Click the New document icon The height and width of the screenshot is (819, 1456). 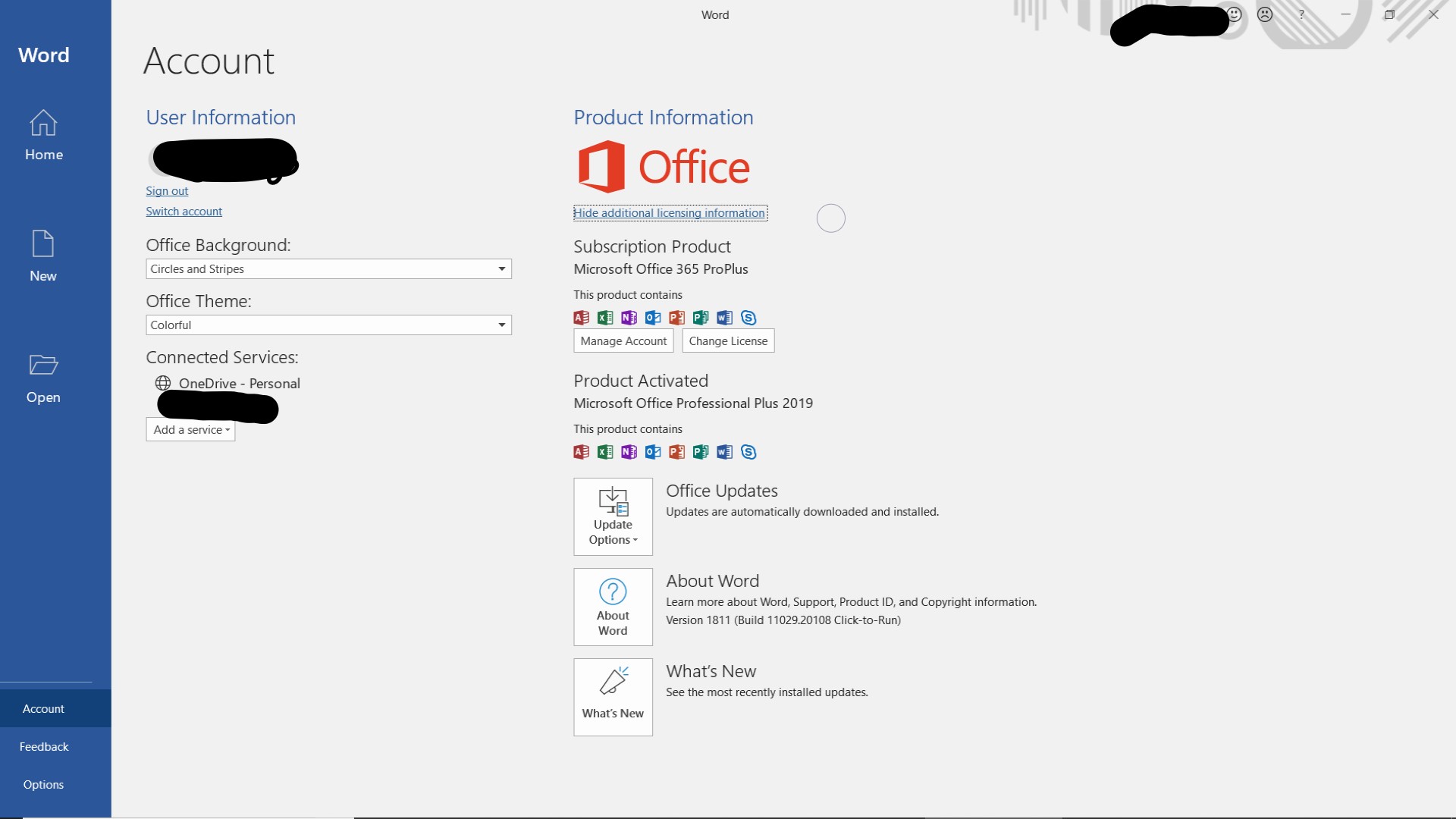tap(43, 244)
